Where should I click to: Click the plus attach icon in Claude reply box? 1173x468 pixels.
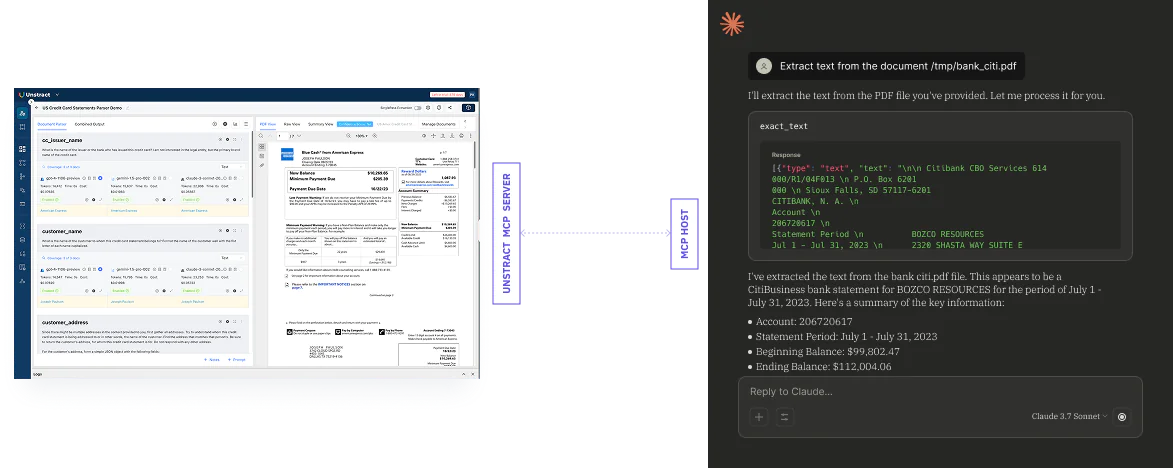point(759,417)
